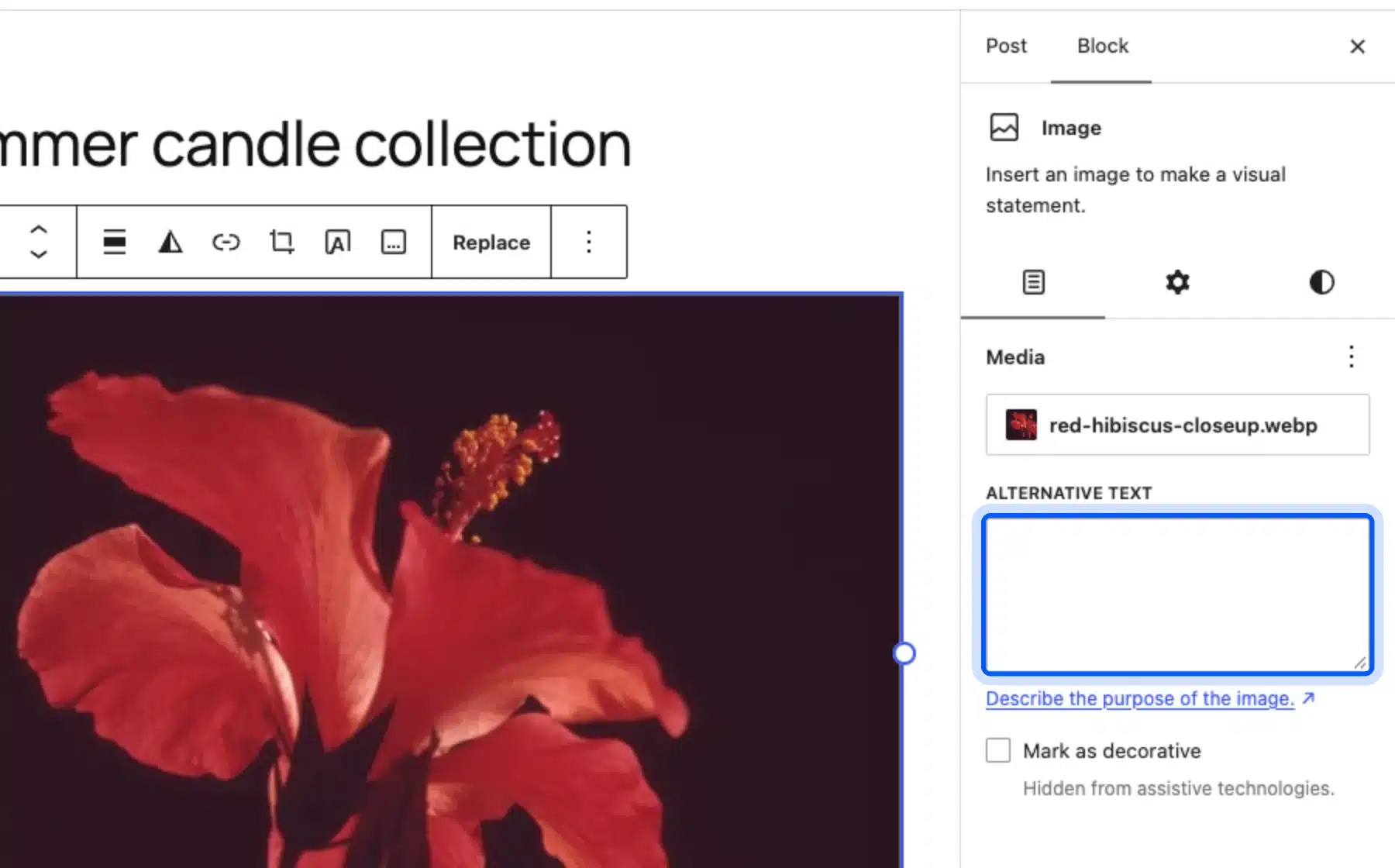Click the Image block icon in sidebar

tap(1004, 127)
